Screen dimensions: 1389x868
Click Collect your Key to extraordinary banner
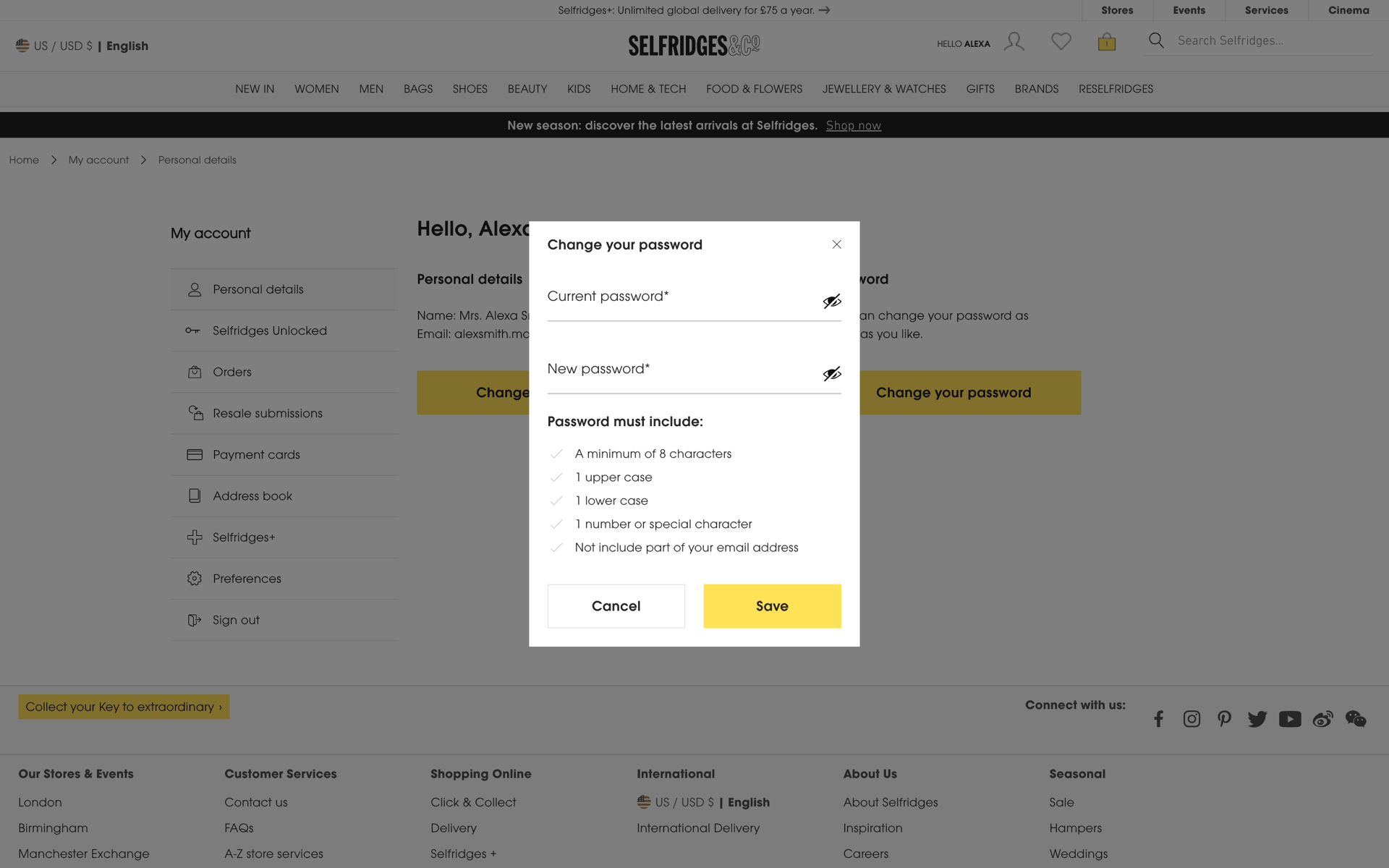pyautogui.click(x=124, y=707)
